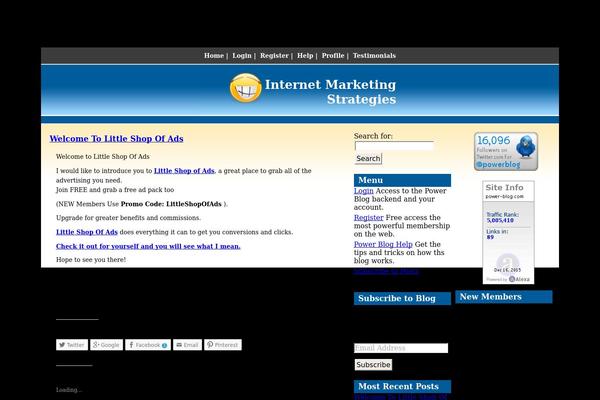Focus the Email Address subscription field
Image resolution: width=600 pixels, height=400 pixels.
click(401, 348)
